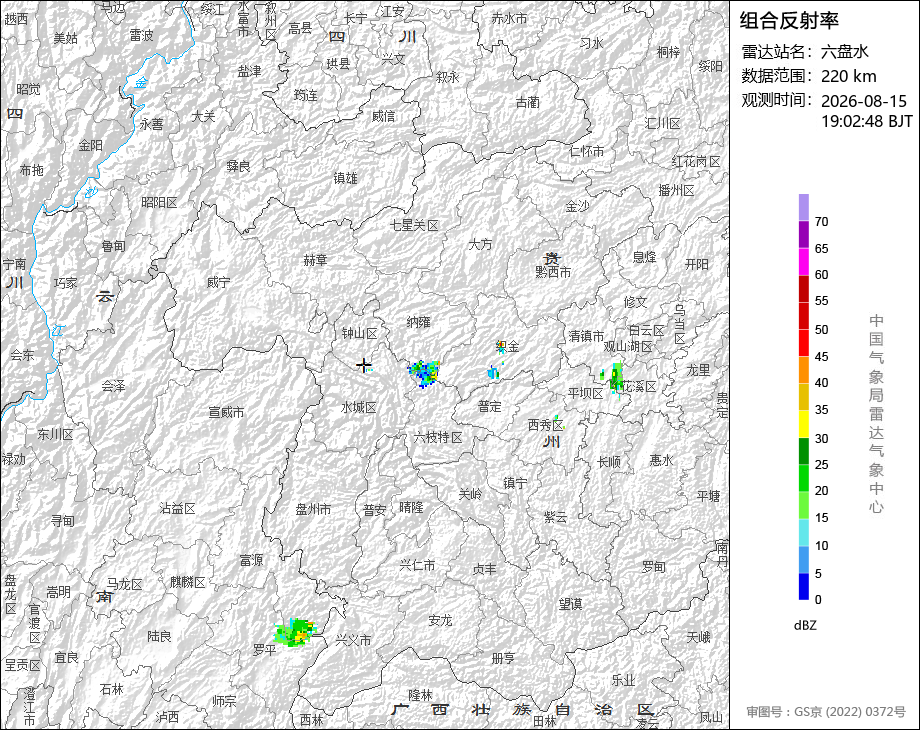Click the blue echo cluster near Nayong
920x730 pixels.
tap(424, 373)
